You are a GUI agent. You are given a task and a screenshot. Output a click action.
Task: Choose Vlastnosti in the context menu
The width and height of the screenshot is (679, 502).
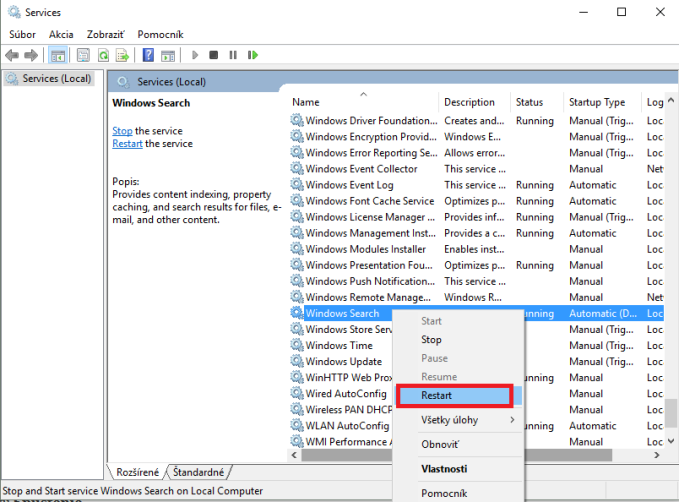click(x=458, y=469)
